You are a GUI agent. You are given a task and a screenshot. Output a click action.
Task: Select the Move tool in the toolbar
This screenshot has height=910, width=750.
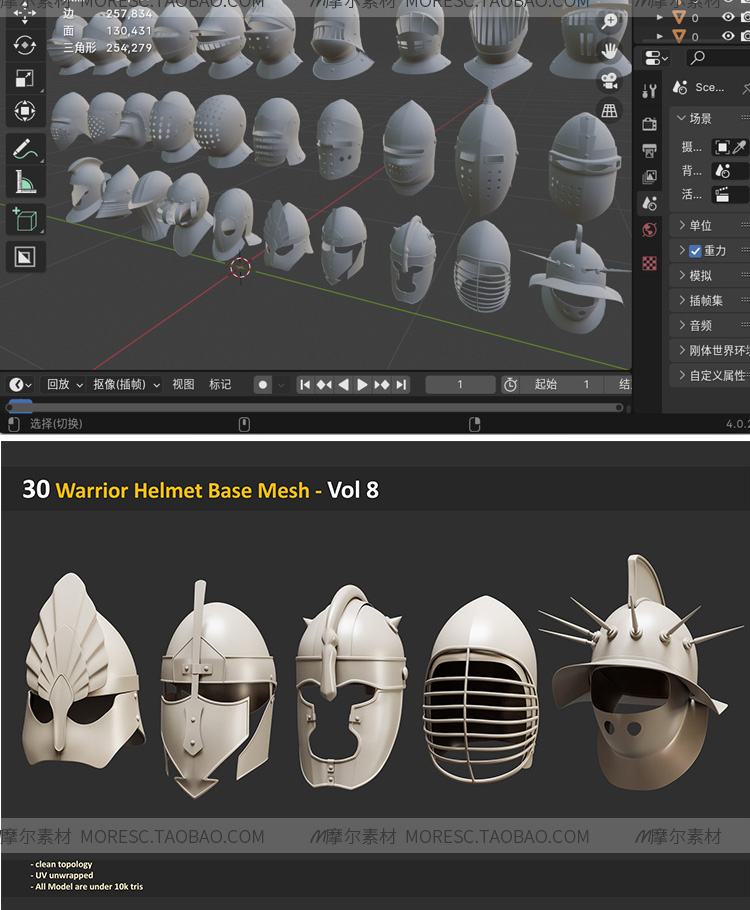(25, 12)
